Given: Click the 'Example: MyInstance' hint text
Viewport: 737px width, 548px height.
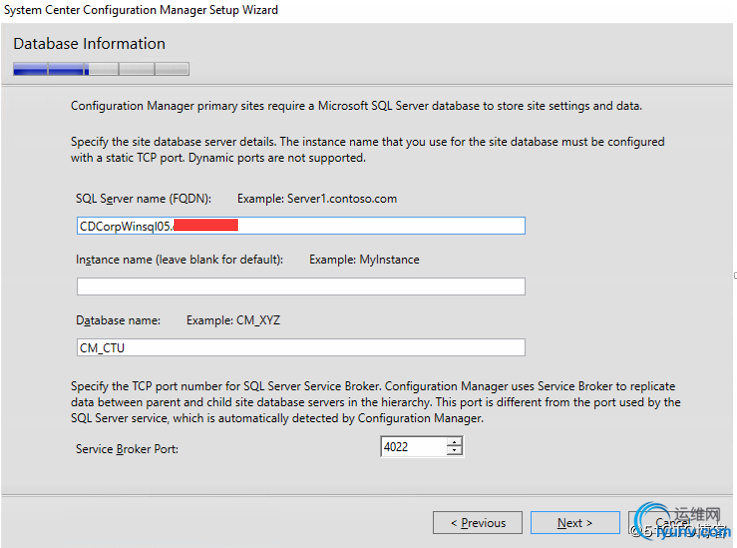Looking at the screenshot, I should (x=364, y=259).
